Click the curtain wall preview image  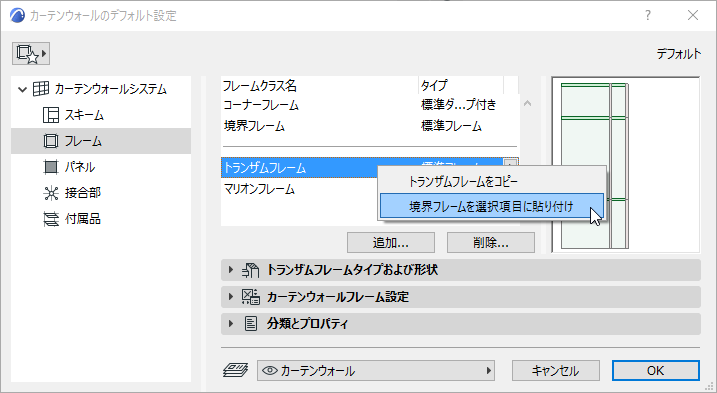626,165
